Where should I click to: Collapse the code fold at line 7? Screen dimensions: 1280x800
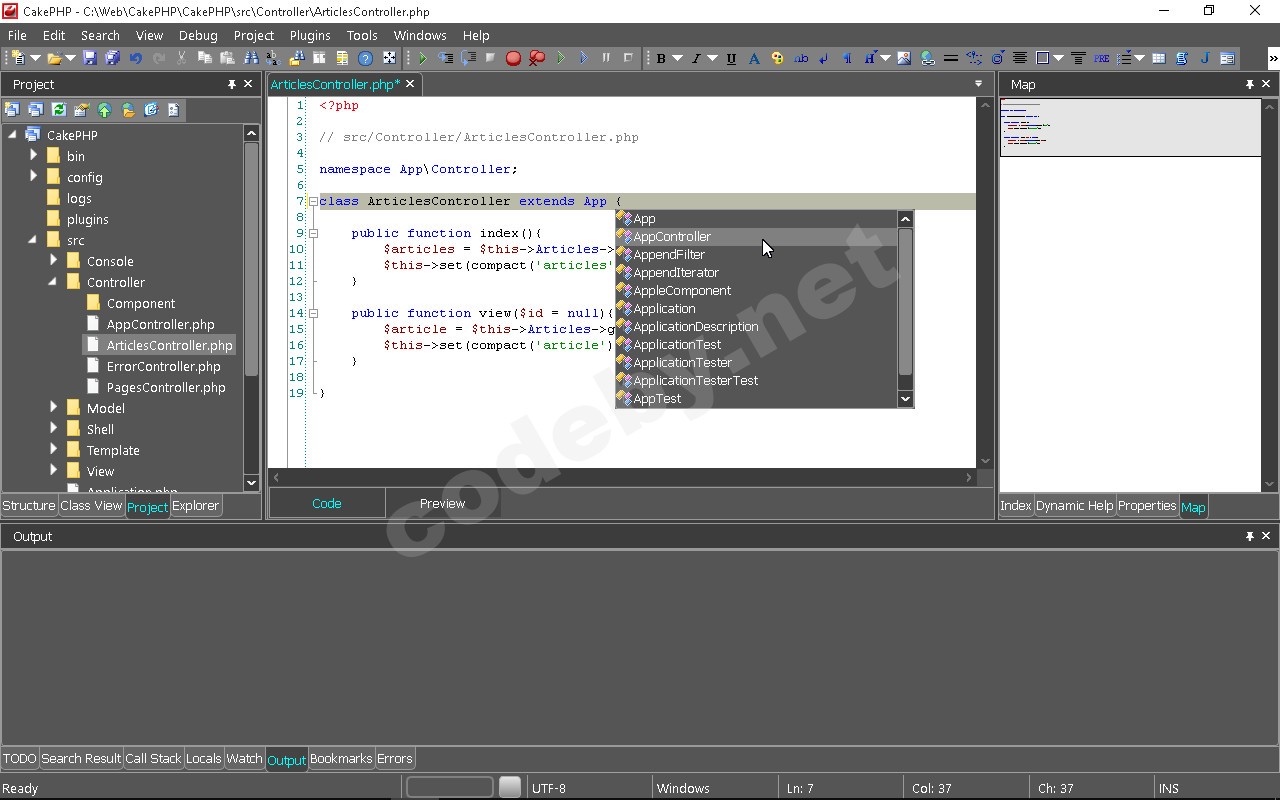tap(313, 201)
